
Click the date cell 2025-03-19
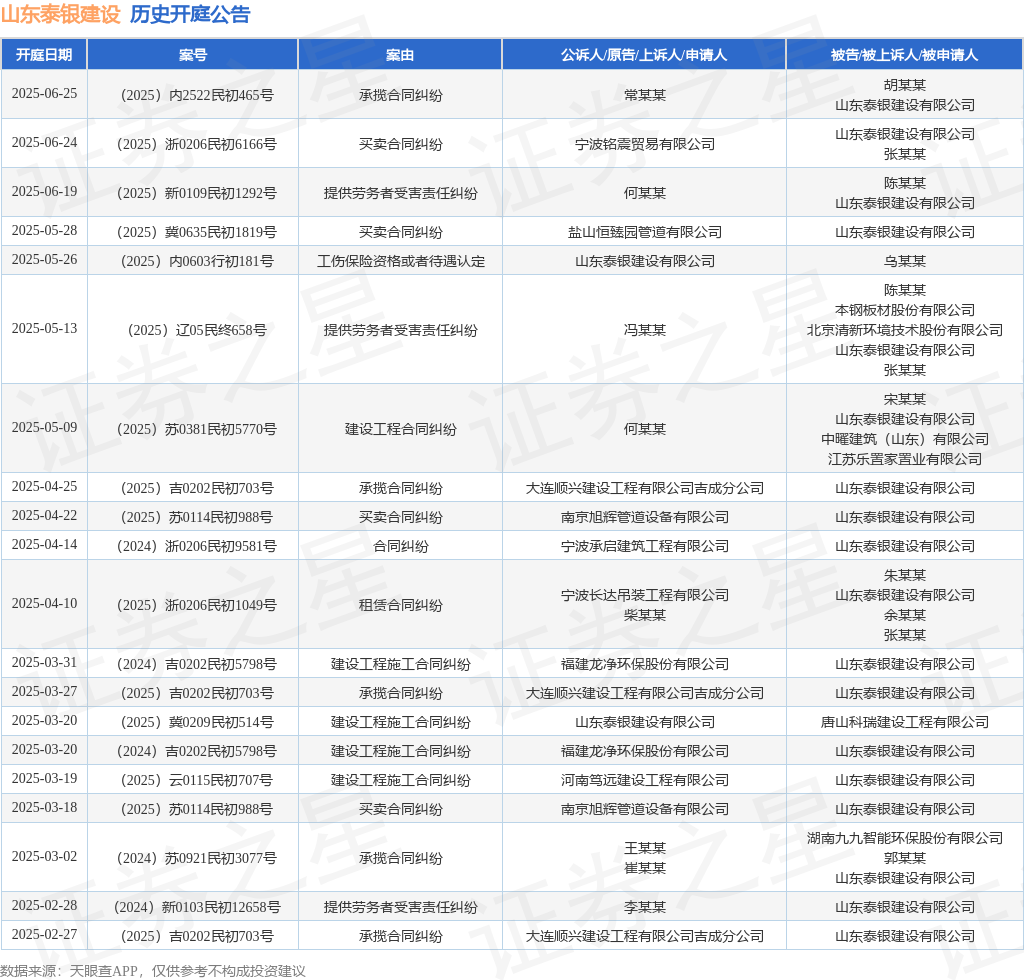click(44, 778)
